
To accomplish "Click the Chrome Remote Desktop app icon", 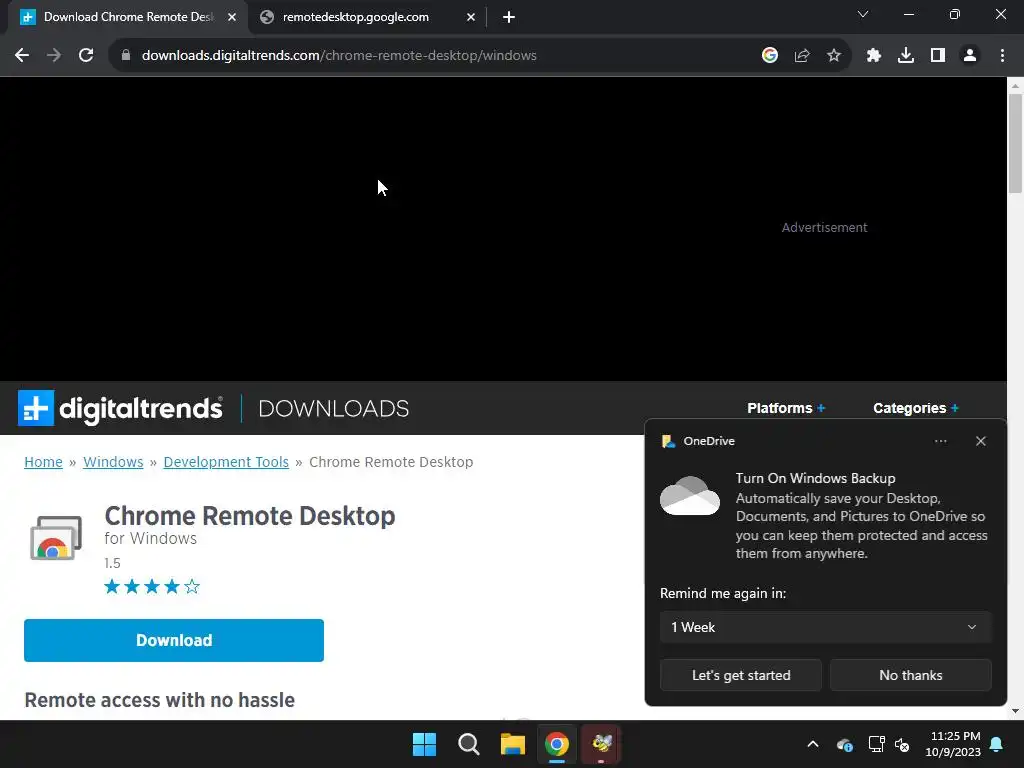I will tap(56, 538).
